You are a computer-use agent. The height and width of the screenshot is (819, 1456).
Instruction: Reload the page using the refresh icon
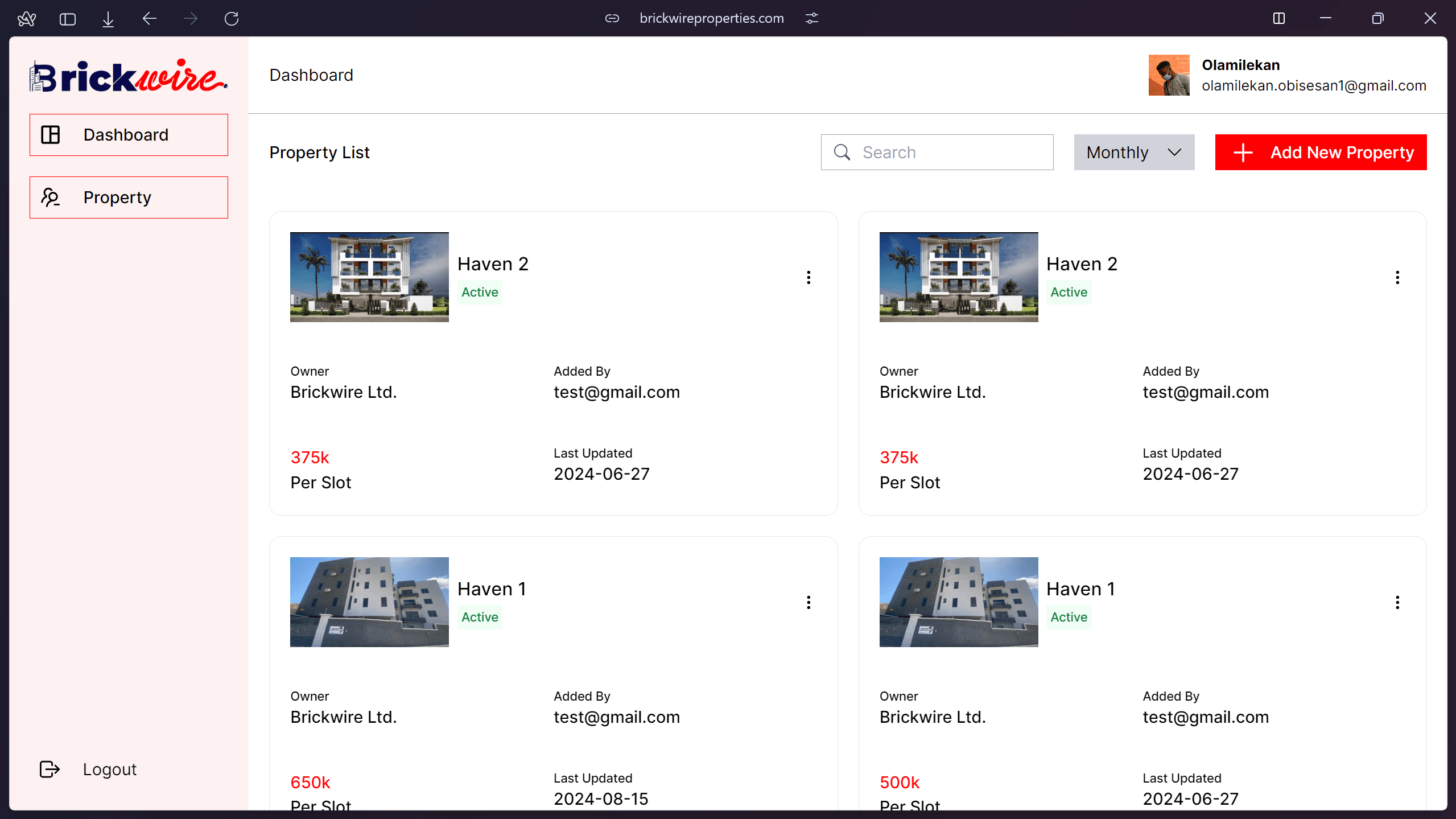[231, 18]
